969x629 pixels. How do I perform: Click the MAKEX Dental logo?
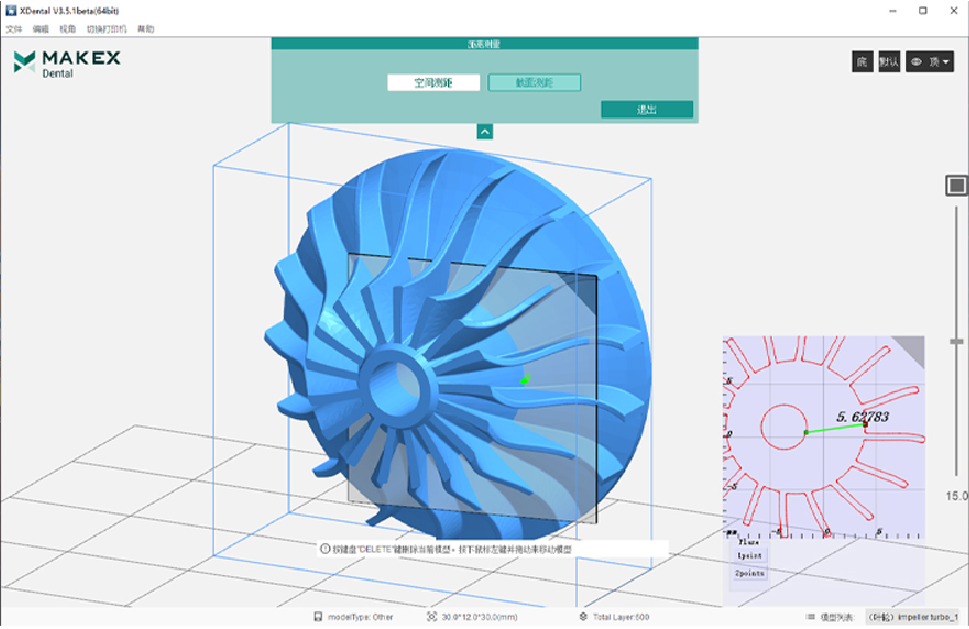tap(67, 64)
